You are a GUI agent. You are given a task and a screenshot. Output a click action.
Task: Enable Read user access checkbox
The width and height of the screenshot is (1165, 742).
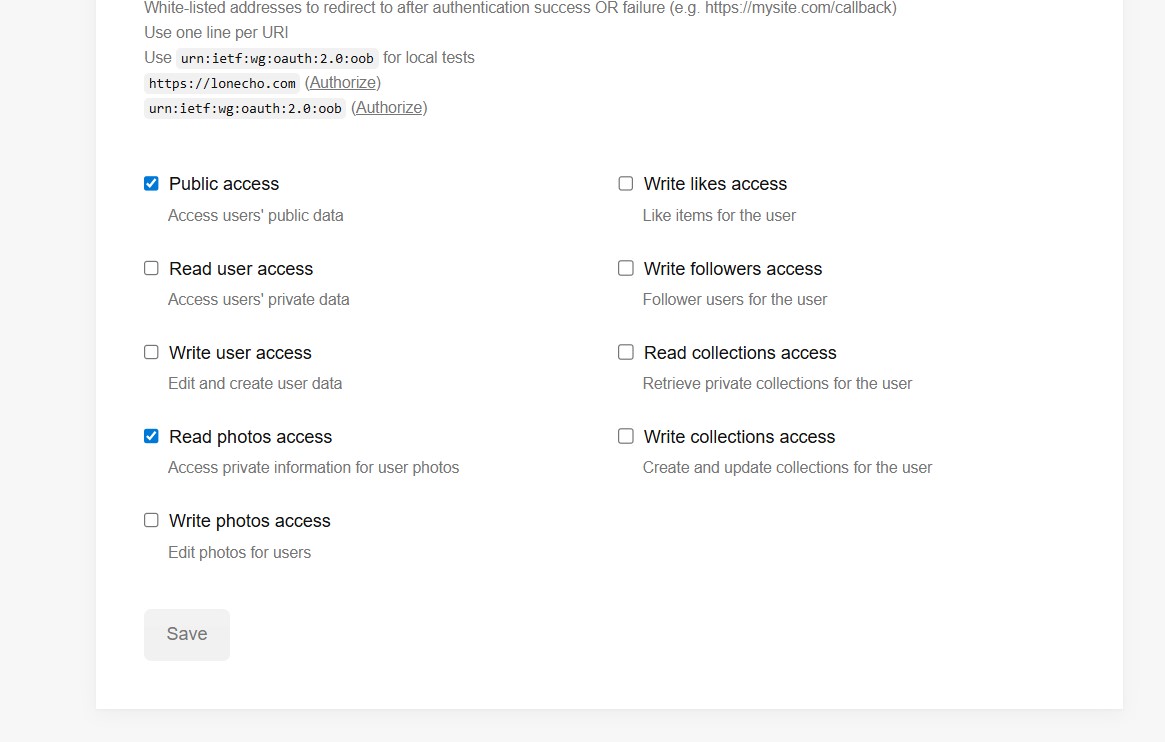[x=151, y=268]
